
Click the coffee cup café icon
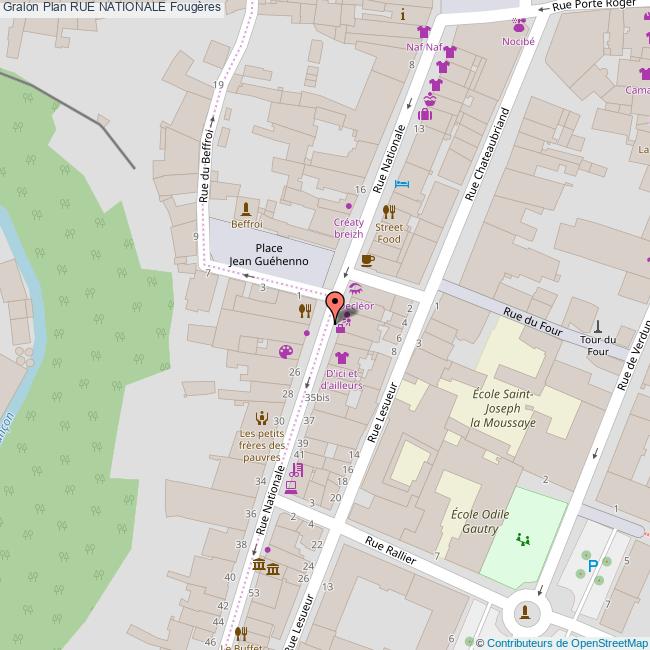coord(367,260)
